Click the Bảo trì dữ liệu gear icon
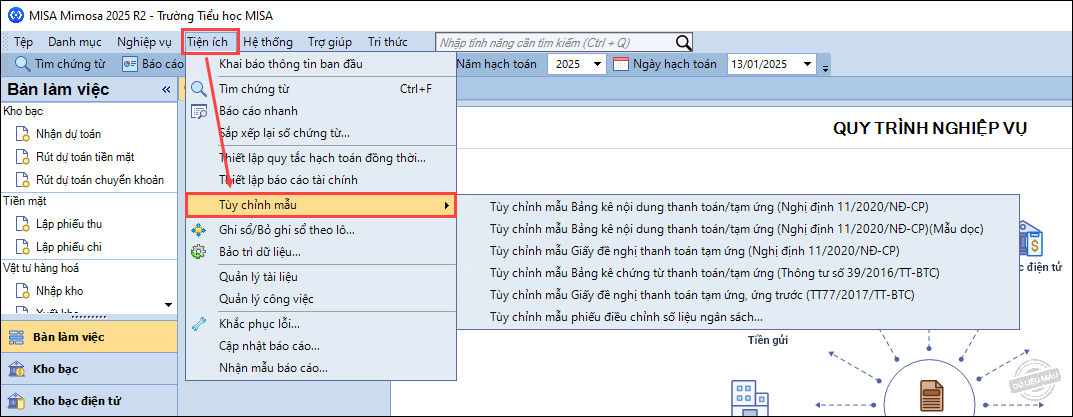Image resolution: width=1073 pixels, height=417 pixels. pos(199,252)
